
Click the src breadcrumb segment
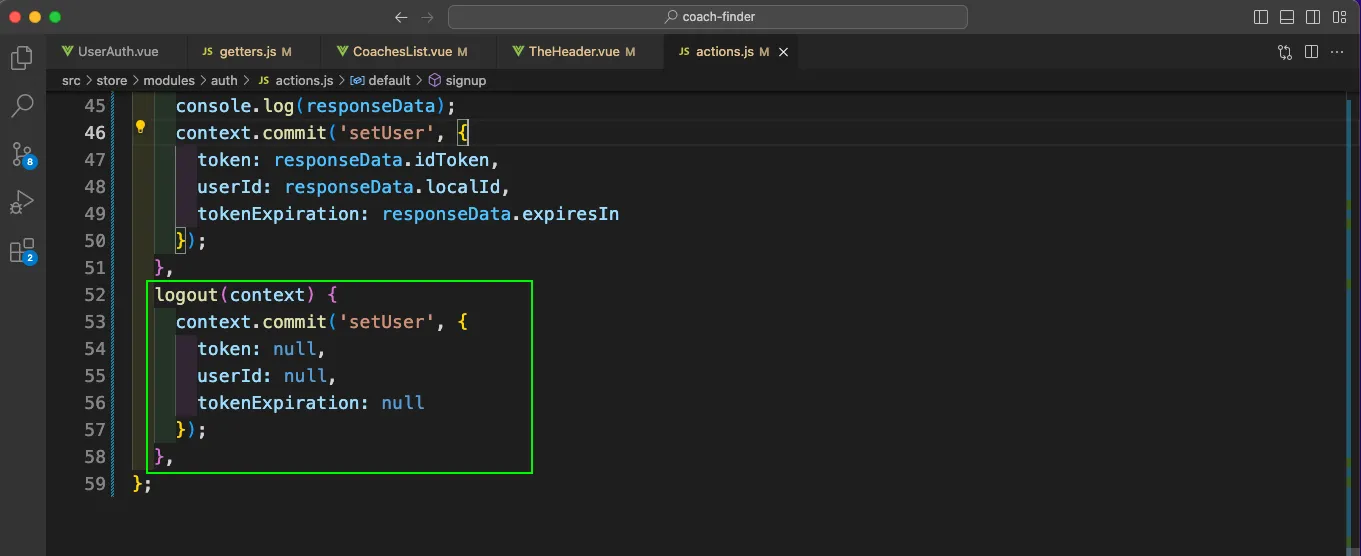70,80
